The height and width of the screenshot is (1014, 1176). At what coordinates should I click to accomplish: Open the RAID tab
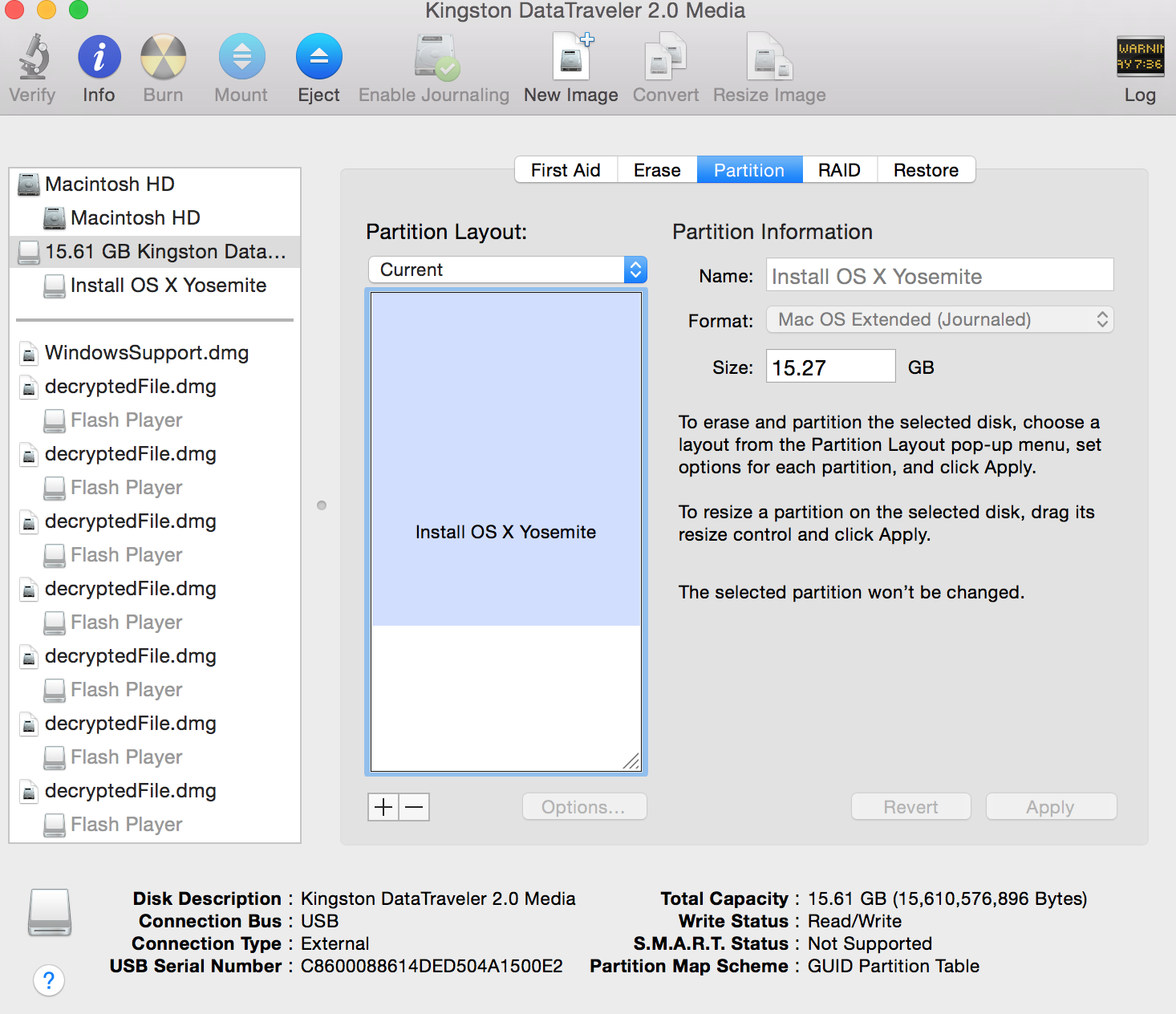click(x=839, y=170)
